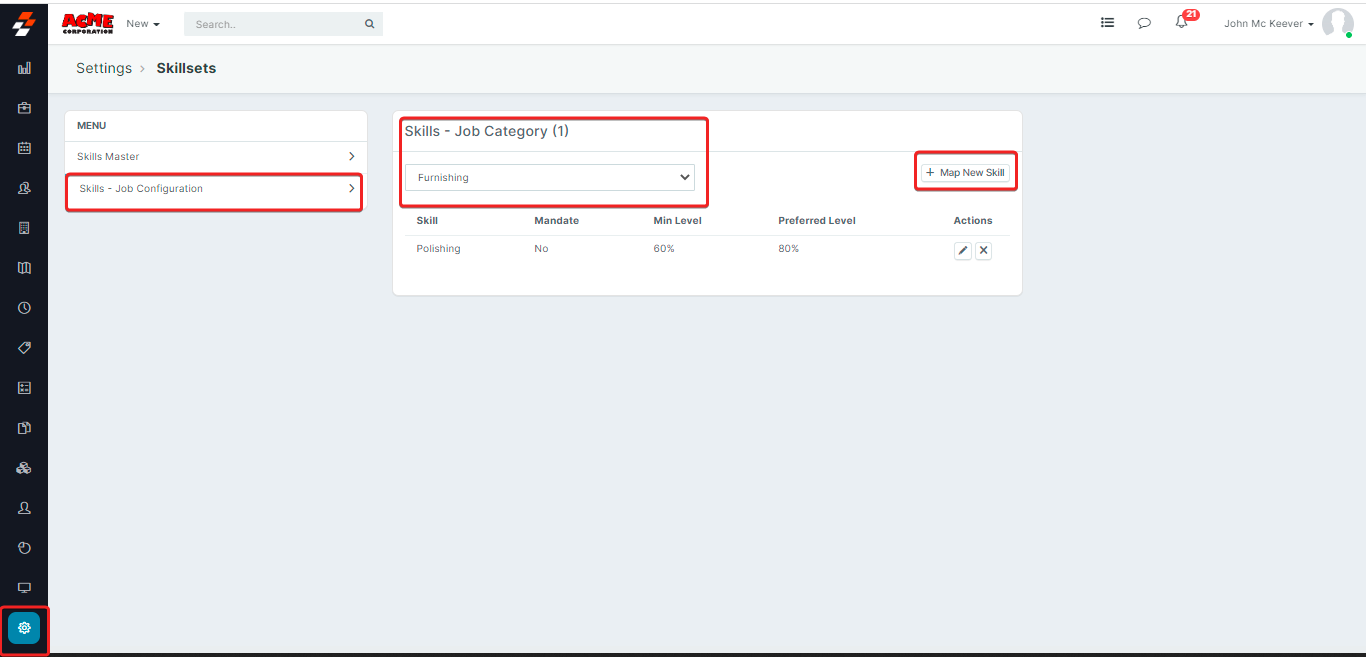Select Skills Master menu item
This screenshot has height=657, width=1366.
coord(216,157)
